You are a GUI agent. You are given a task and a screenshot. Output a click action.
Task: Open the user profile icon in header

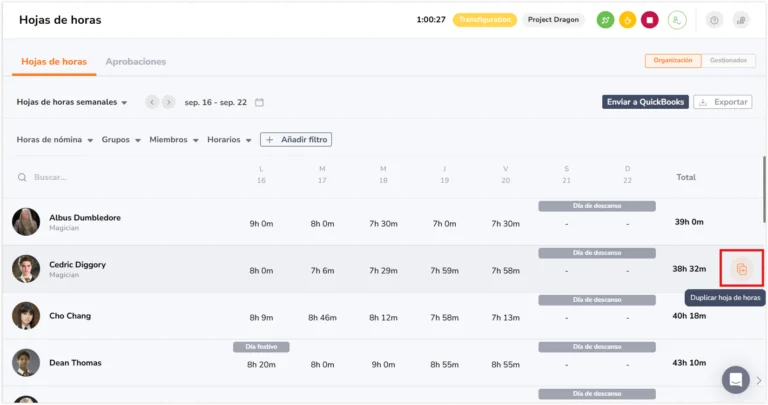pyautogui.click(x=677, y=20)
